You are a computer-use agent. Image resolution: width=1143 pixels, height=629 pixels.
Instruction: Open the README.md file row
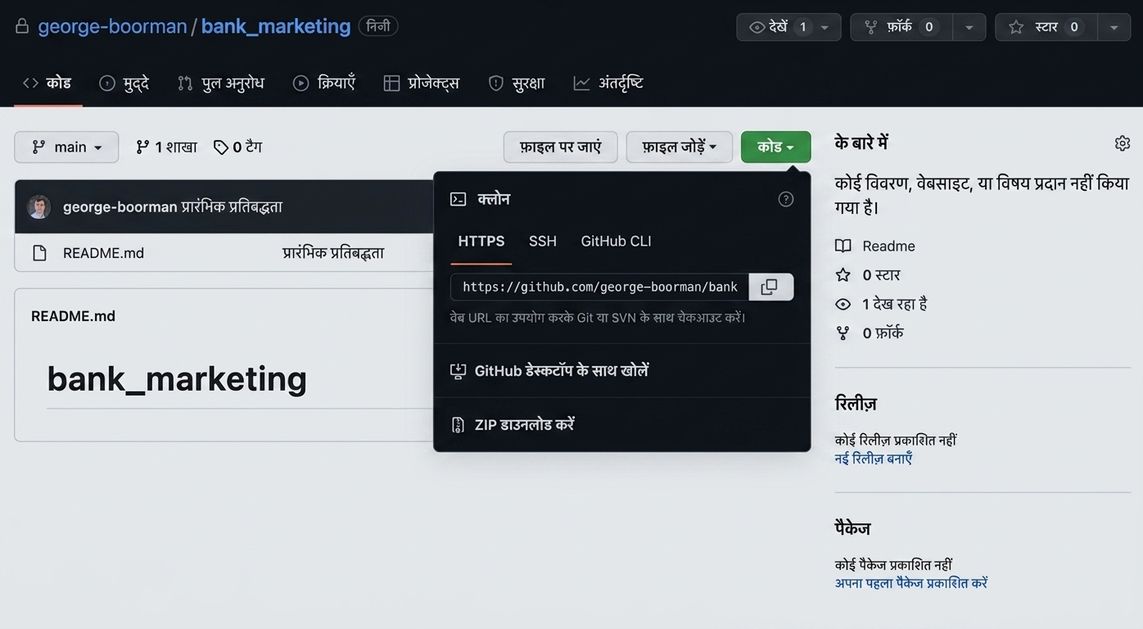pos(104,253)
